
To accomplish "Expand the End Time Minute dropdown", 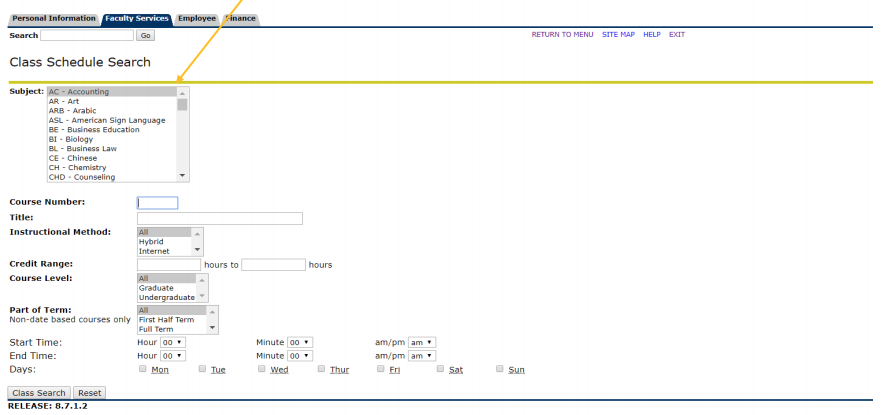I will (300, 355).
